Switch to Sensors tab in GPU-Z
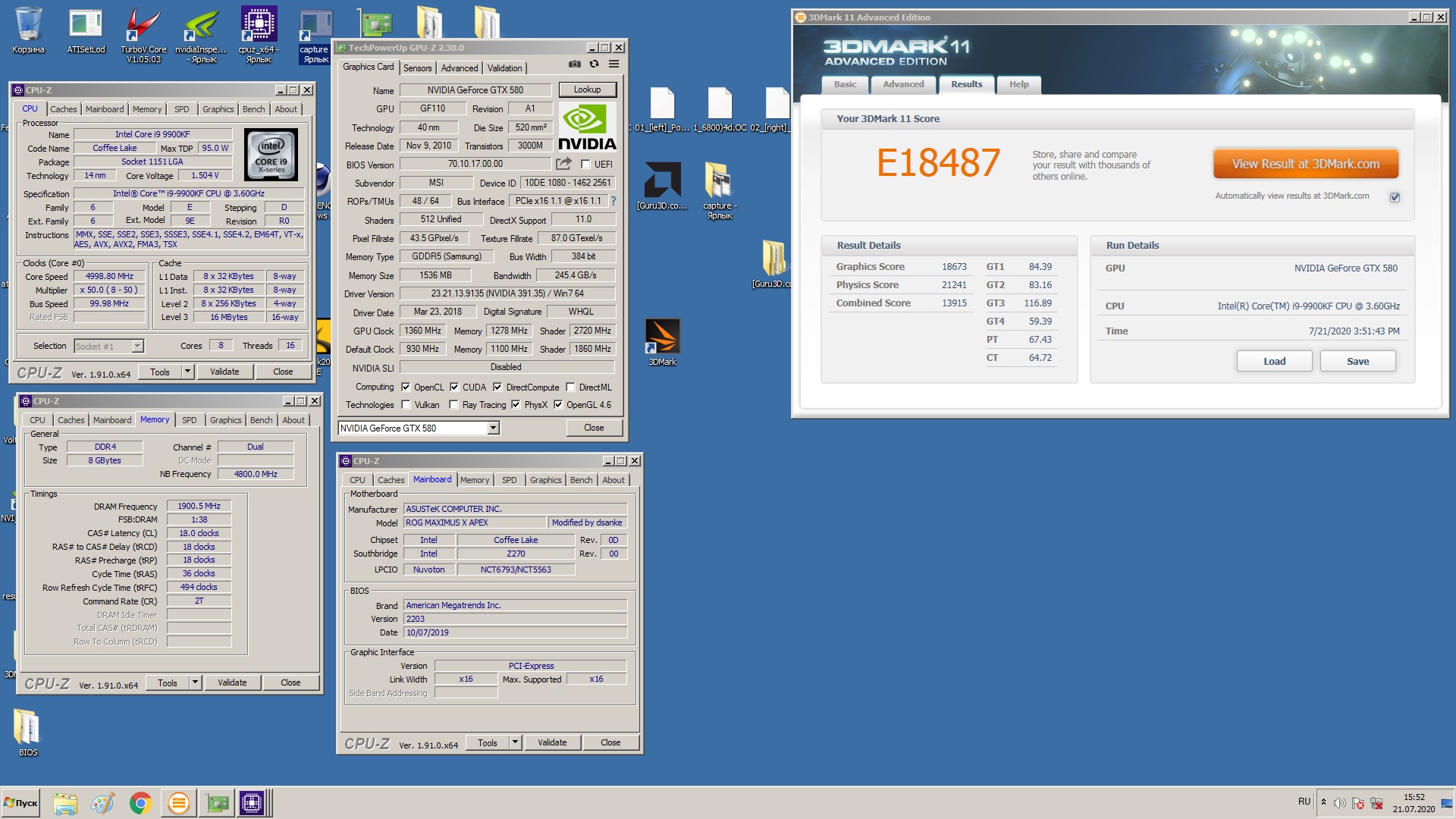Screen dimensions: 1456x819 point(417,68)
